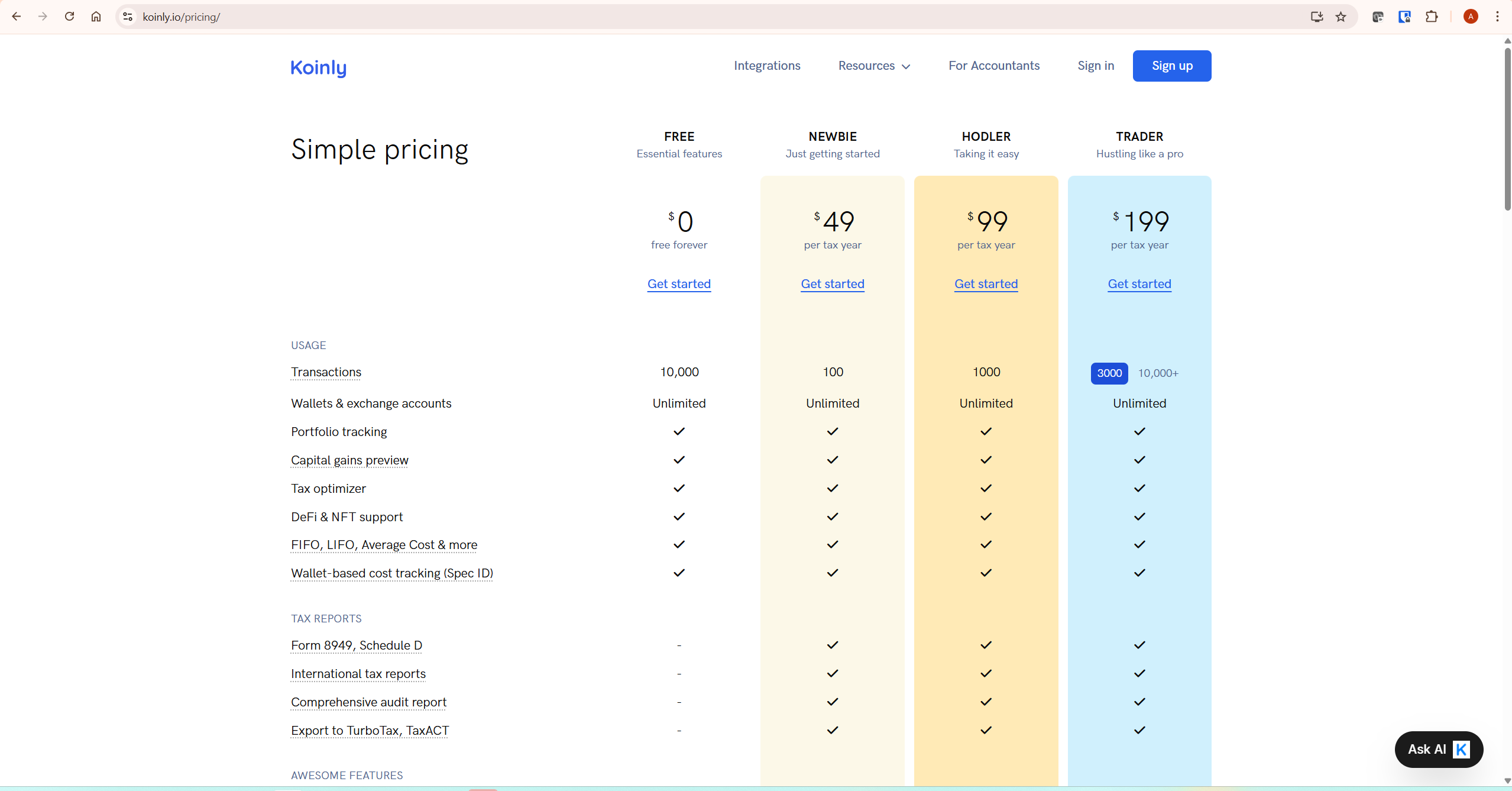Click the Sign up button
1512x791 pixels.
tap(1171, 66)
